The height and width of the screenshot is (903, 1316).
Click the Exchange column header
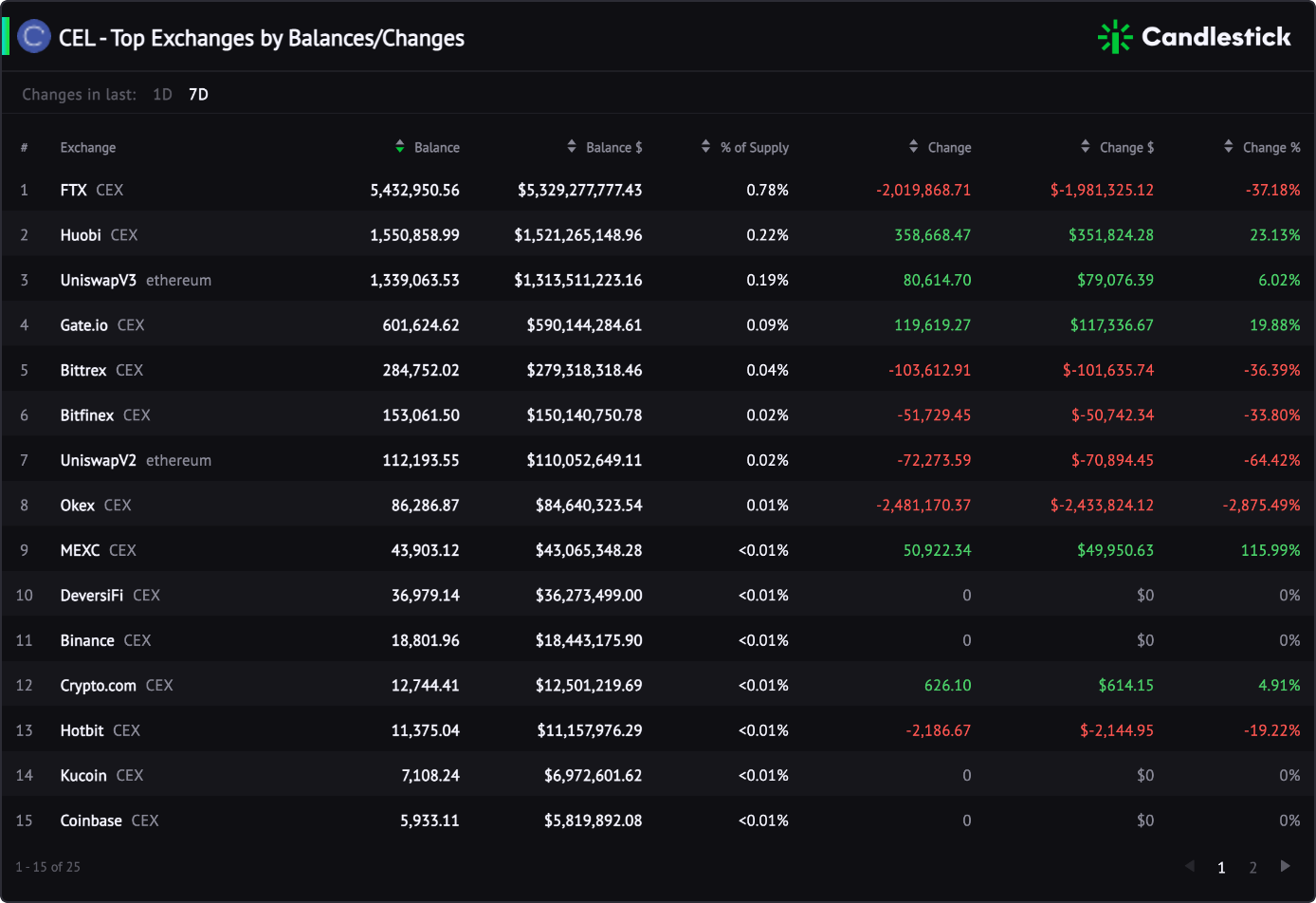(88, 147)
